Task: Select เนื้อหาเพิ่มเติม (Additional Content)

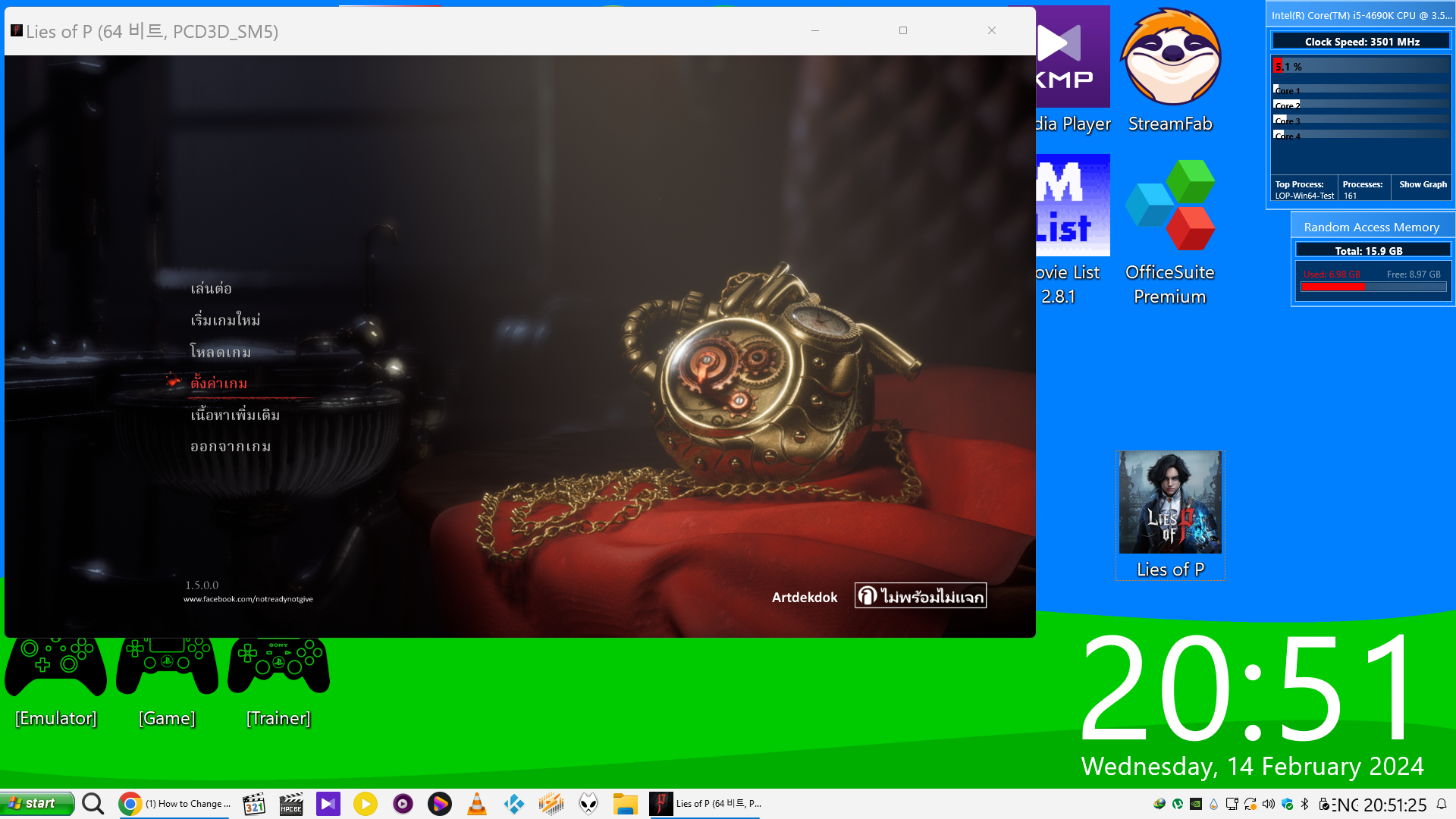Action: tap(235, 415)
